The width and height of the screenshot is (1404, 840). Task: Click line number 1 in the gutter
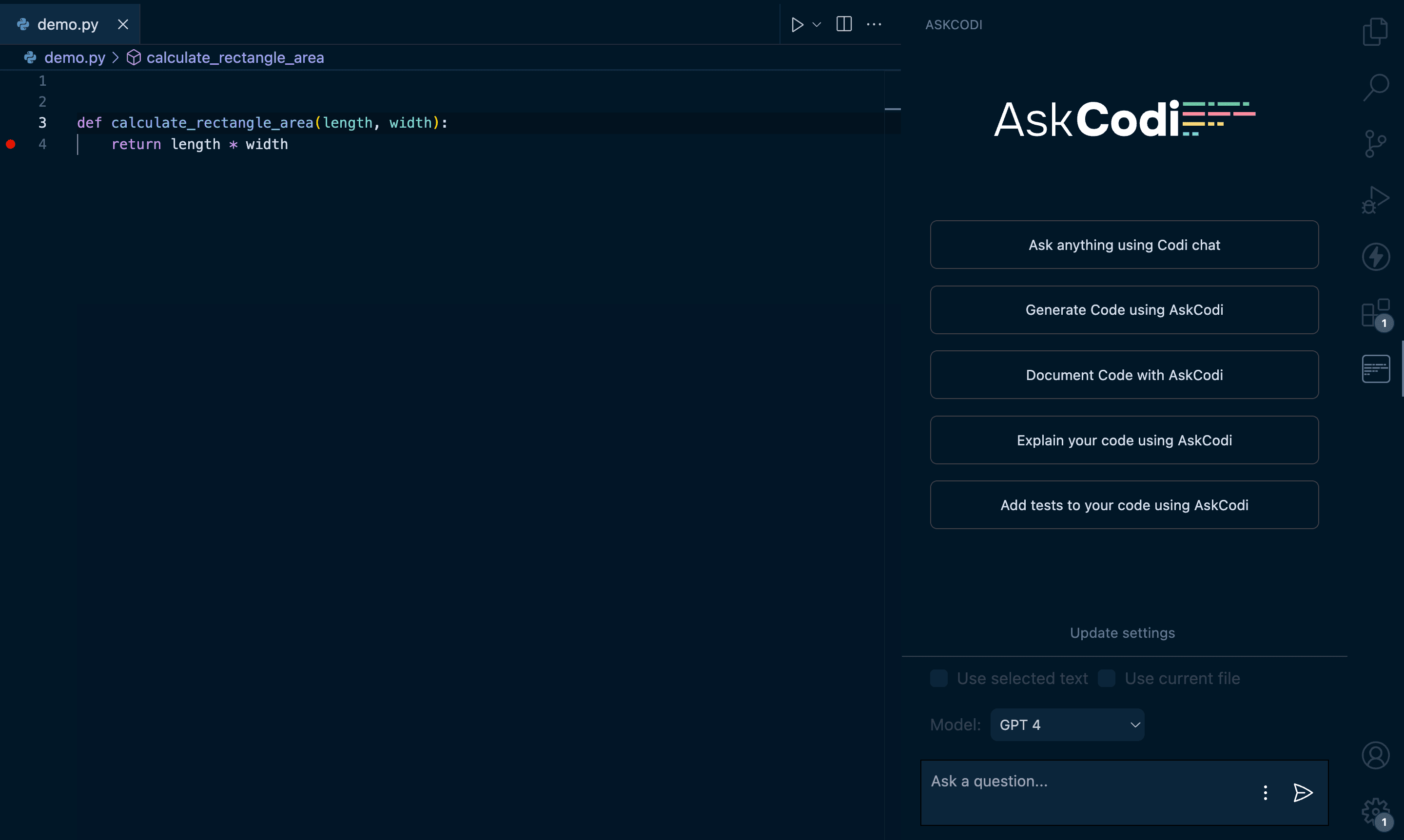(x=42, y=81)
